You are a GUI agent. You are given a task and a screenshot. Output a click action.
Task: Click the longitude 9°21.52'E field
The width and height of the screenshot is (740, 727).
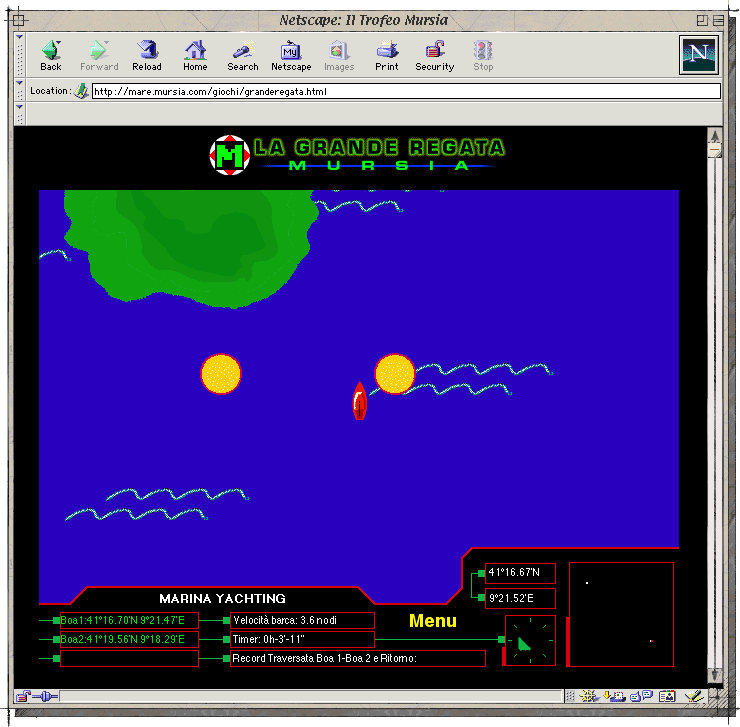pos(520,598)
